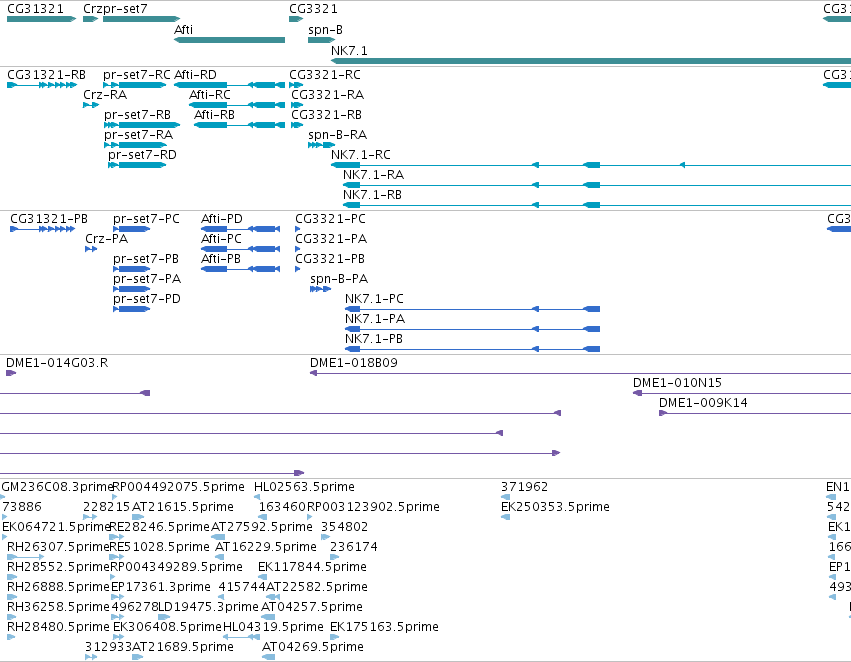Click the CG3321-RA transcript label
Viewport: 851px width, 662px height.
click(327, 94)
